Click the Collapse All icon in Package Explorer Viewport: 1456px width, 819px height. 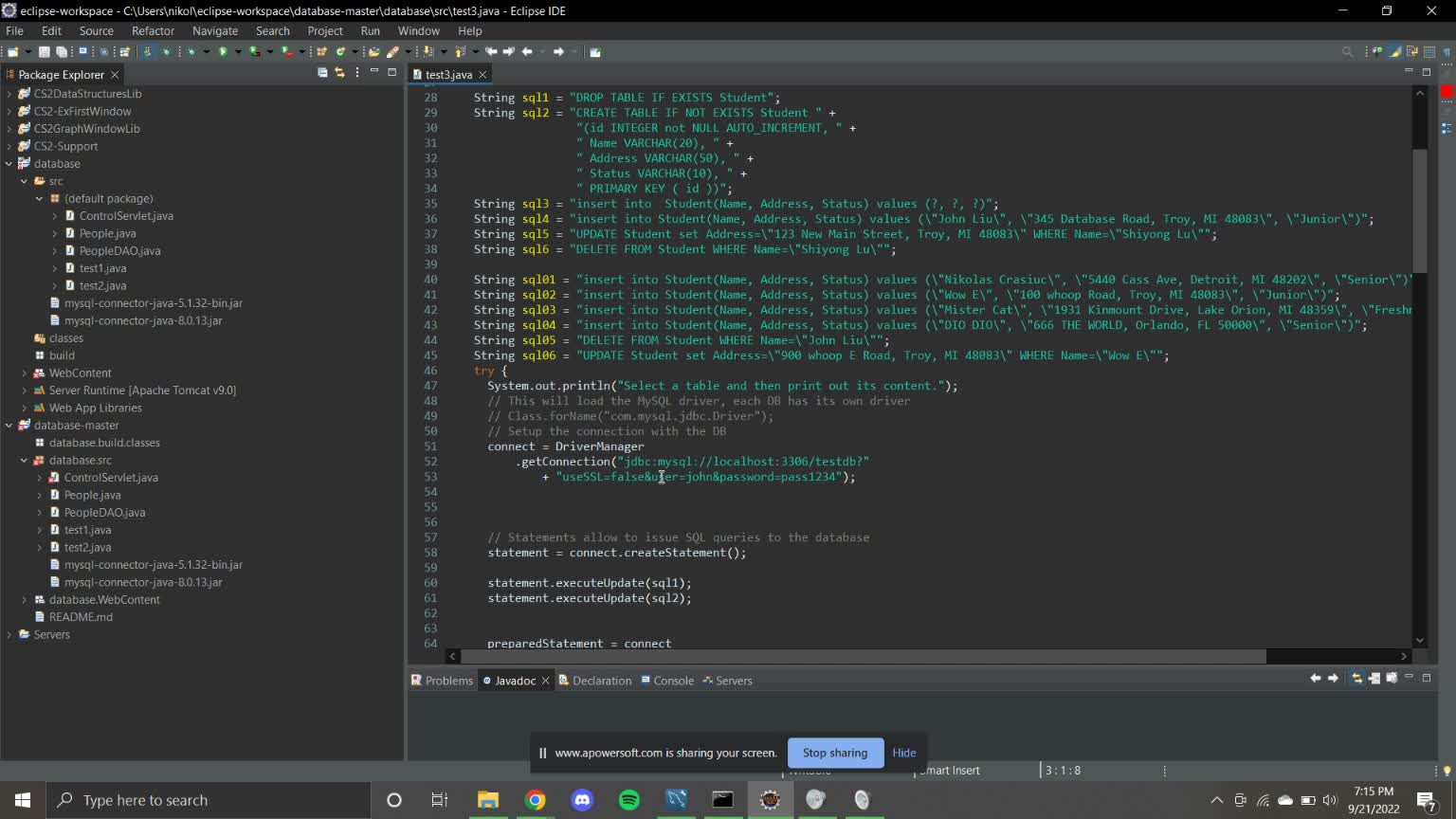pyautogui.click(x=322, y=73)
